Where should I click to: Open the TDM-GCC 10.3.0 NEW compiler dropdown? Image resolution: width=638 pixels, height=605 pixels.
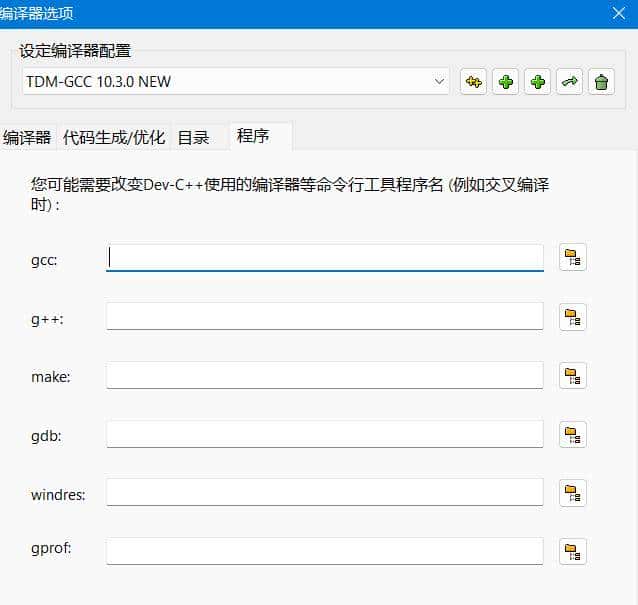pos(236,82)
